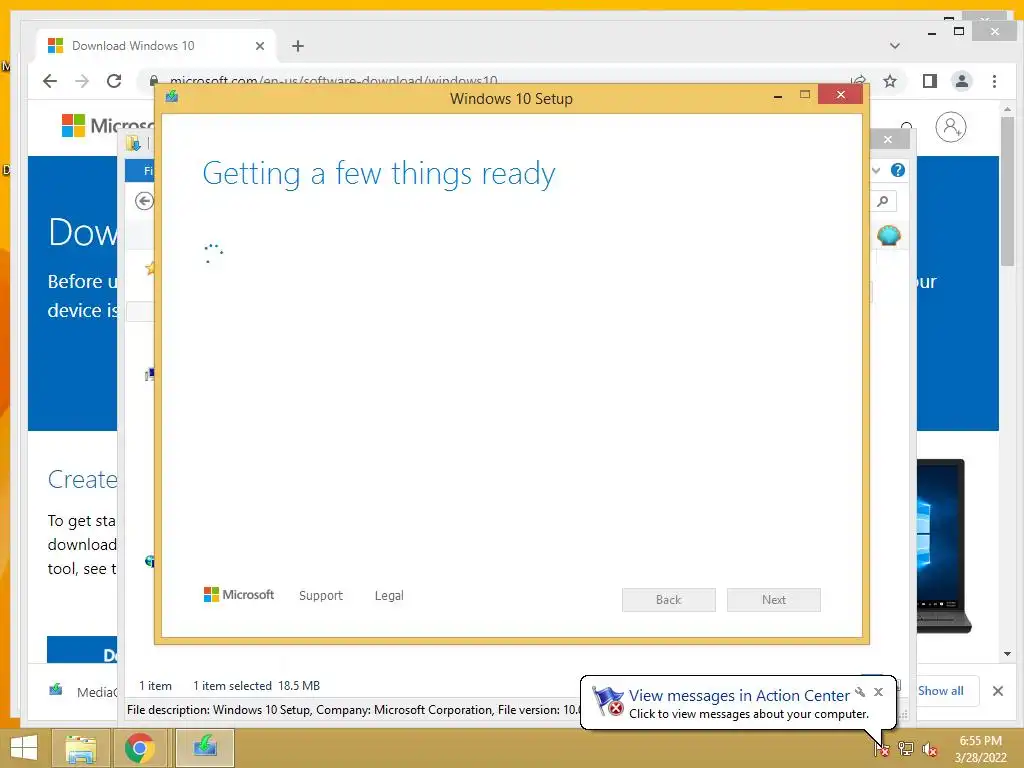The width and height of the screenshot is (1024, 768).
Task: Click the wrench icon in notification balloon
Action: (860, 692)
